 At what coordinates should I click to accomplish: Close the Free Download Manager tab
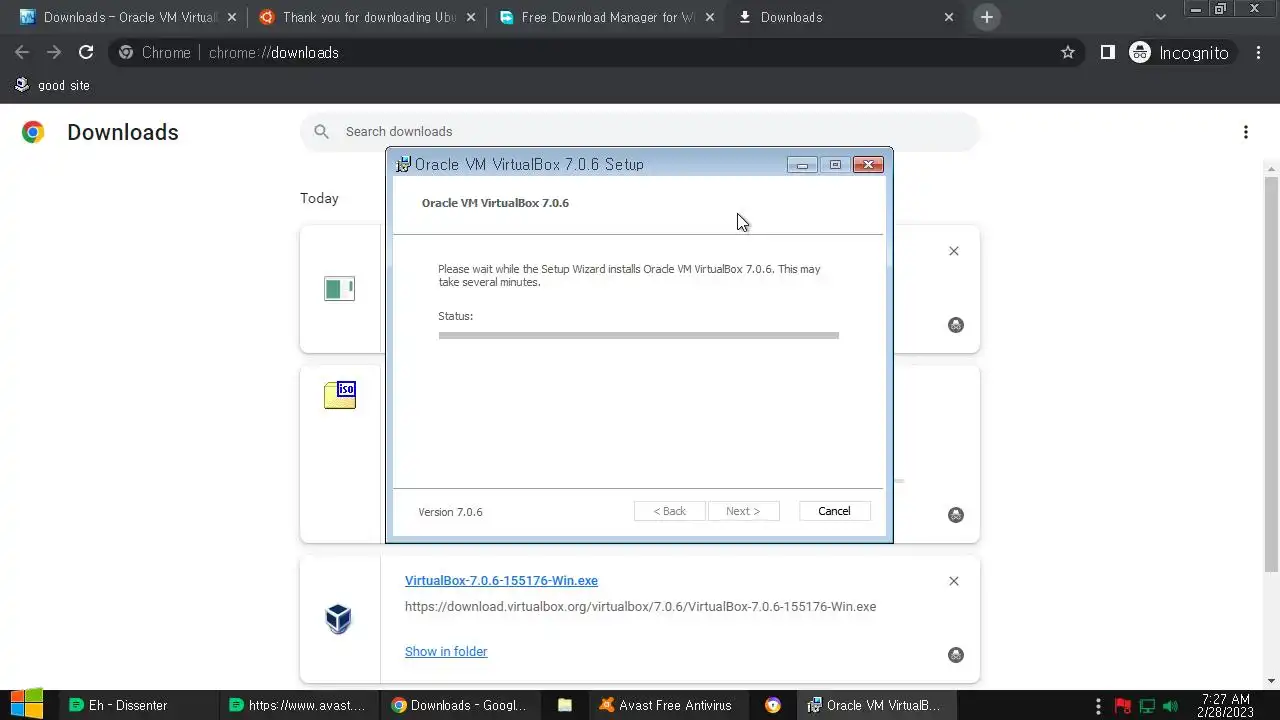710,17
